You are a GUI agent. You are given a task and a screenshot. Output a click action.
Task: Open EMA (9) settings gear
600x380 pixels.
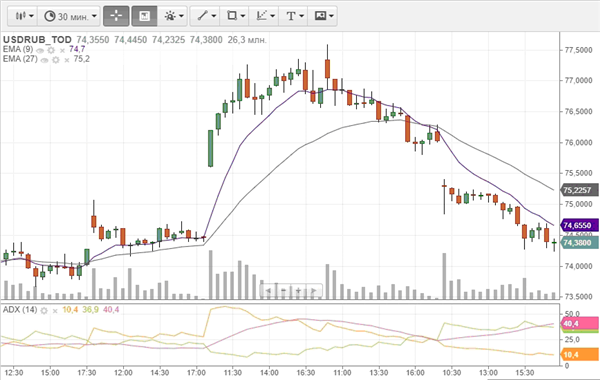click(x=51, y=50)
